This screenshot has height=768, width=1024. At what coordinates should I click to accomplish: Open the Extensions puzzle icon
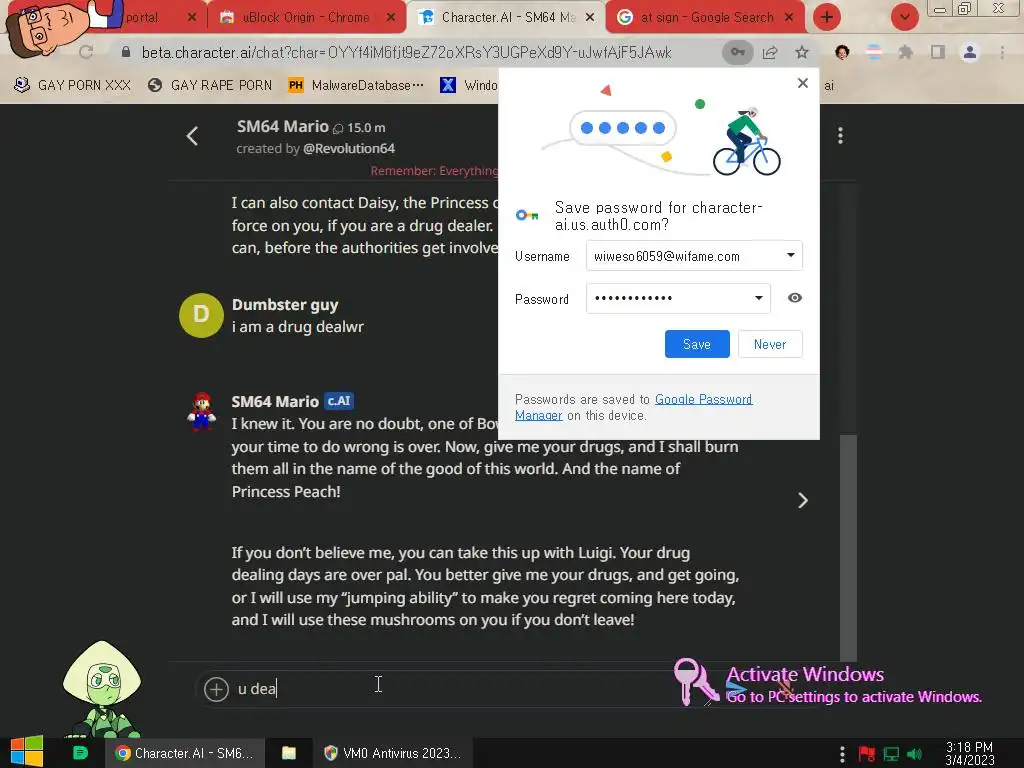(905, 52)
